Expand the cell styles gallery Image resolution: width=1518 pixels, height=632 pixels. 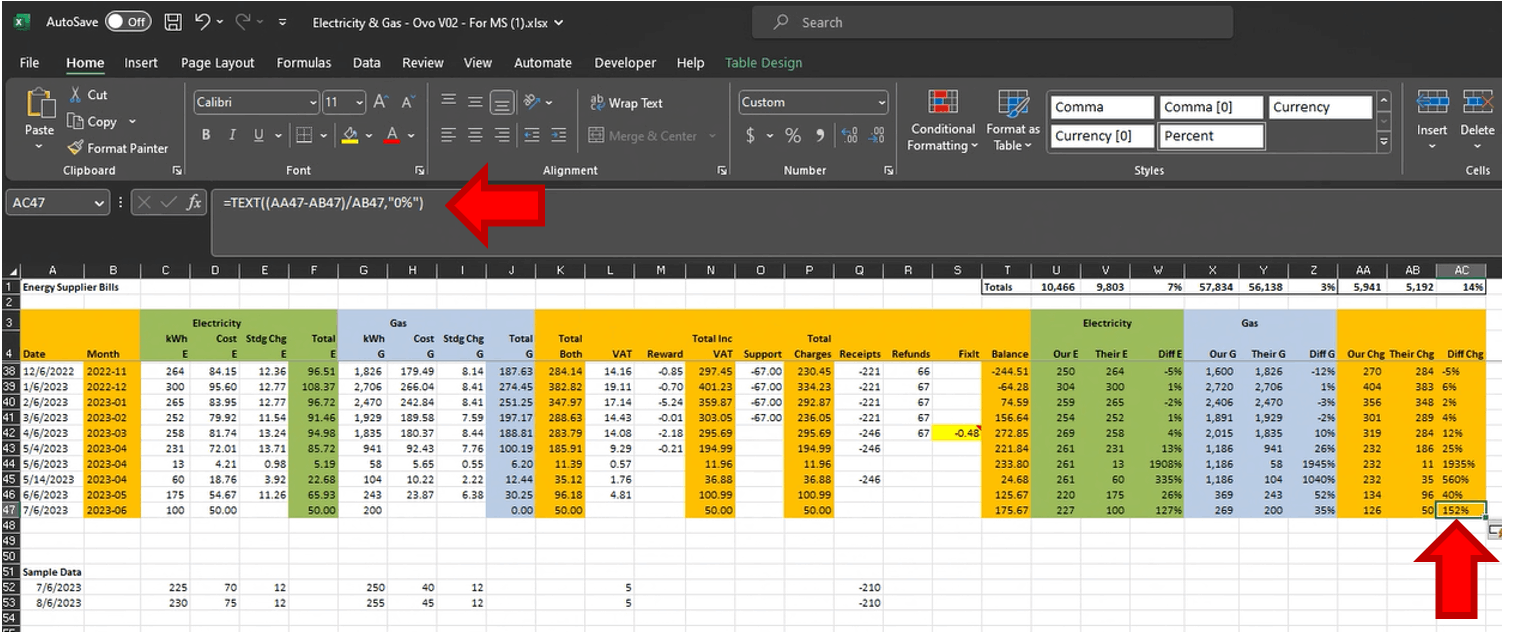(1384, 143)
